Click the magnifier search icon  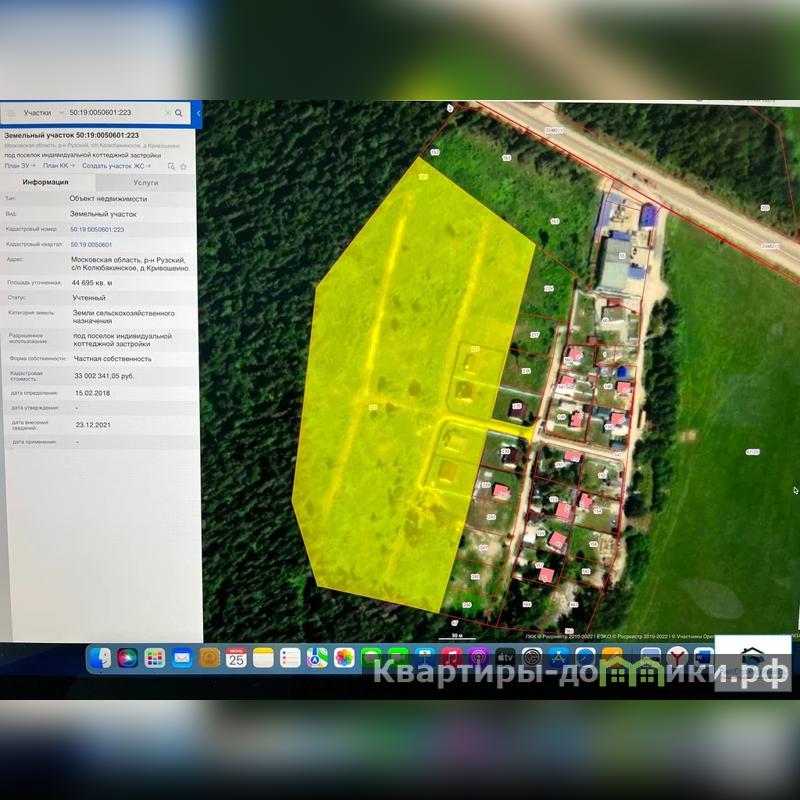coord(179,114)
